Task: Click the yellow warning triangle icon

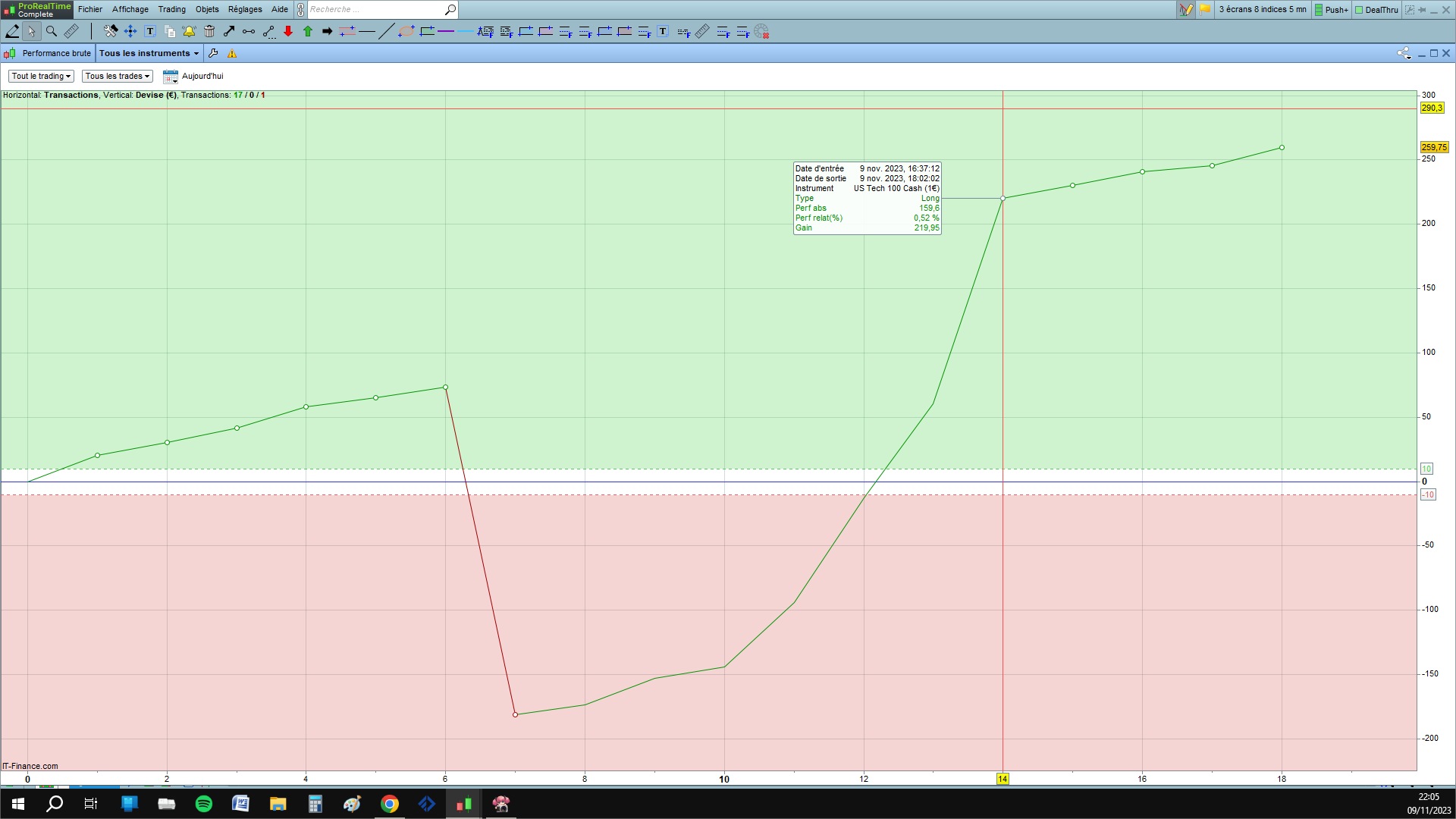Action: coord(232,53)
